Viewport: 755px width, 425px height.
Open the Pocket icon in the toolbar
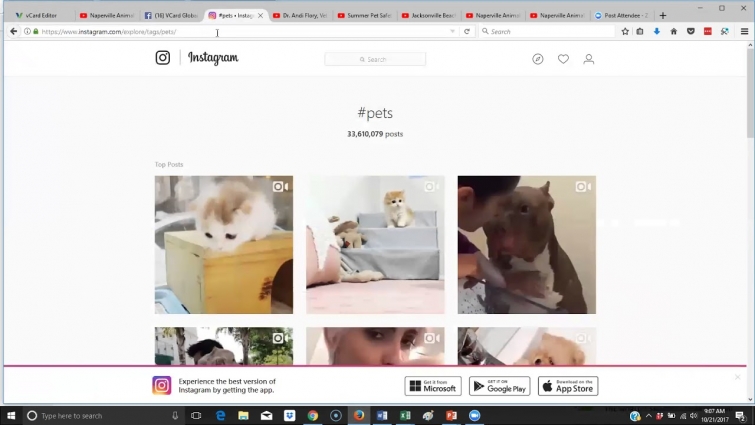pyautogui.click(x=690, y=31)
